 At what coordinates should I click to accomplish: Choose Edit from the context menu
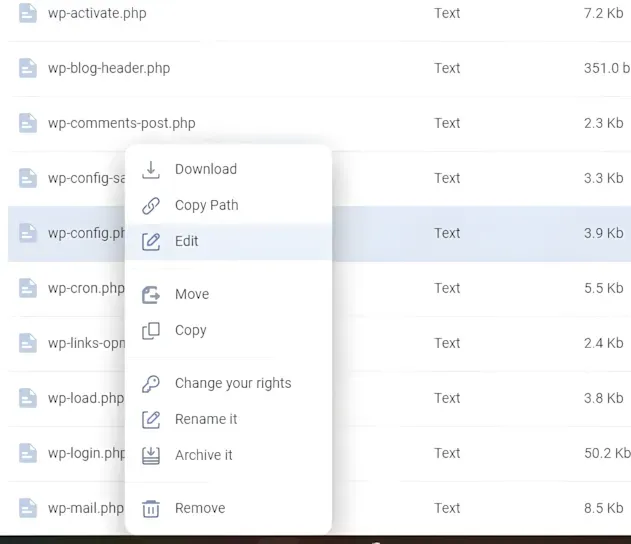click(x=228, y=241)
